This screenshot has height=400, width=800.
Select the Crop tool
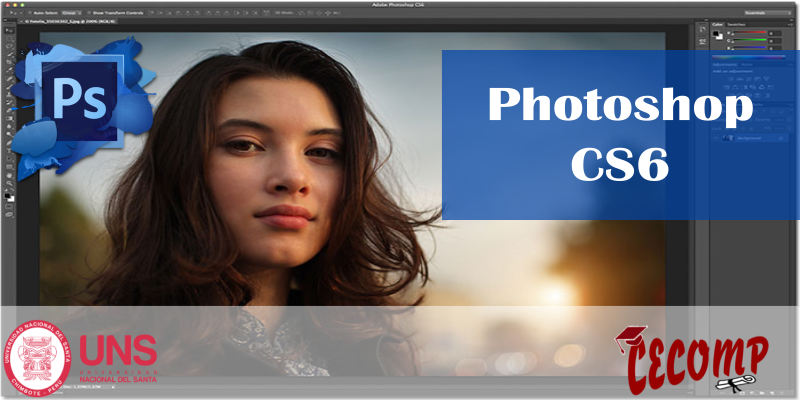click(x=9, y=62)
